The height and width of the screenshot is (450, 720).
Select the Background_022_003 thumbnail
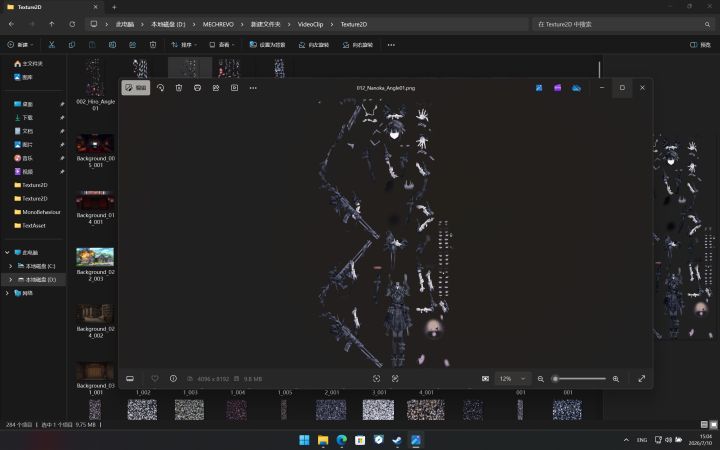click(95, 257)
